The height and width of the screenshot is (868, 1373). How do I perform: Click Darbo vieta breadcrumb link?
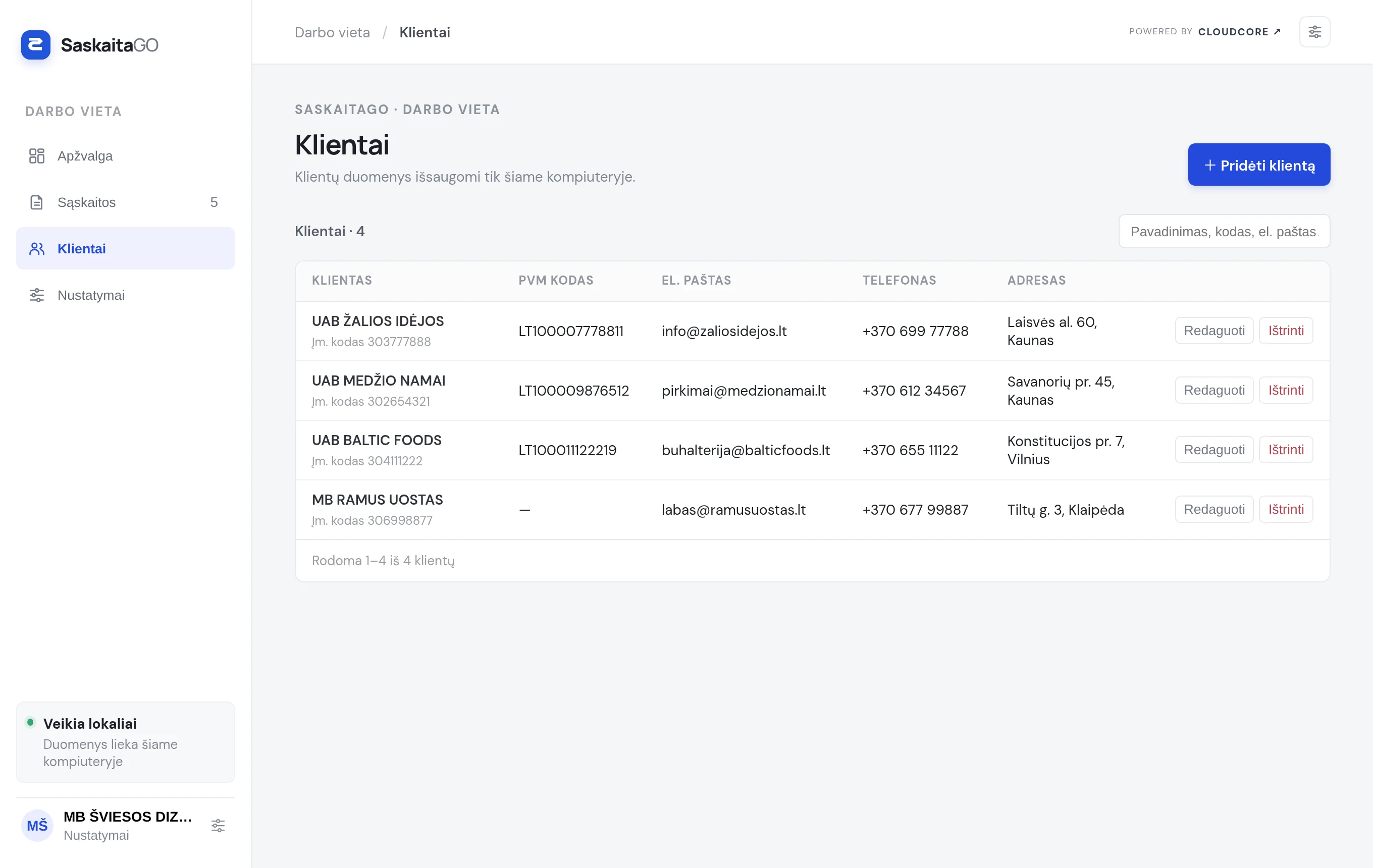pos(332,32)
